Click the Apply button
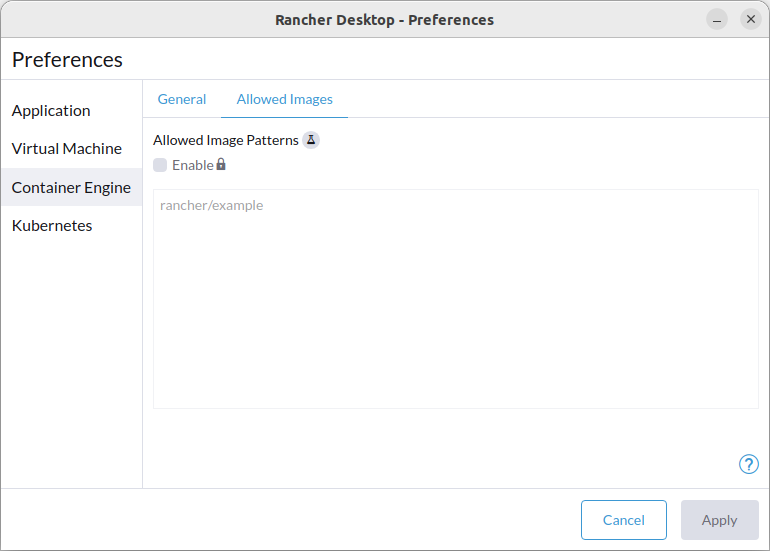The image size is (770, 551). tap(719, 520)
